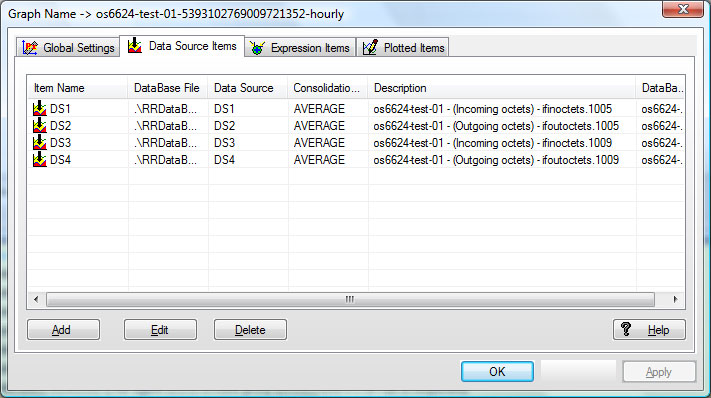Click the DS3 row data source icon
Viewport: 711px width, 398px height.
tap(40, 142)
